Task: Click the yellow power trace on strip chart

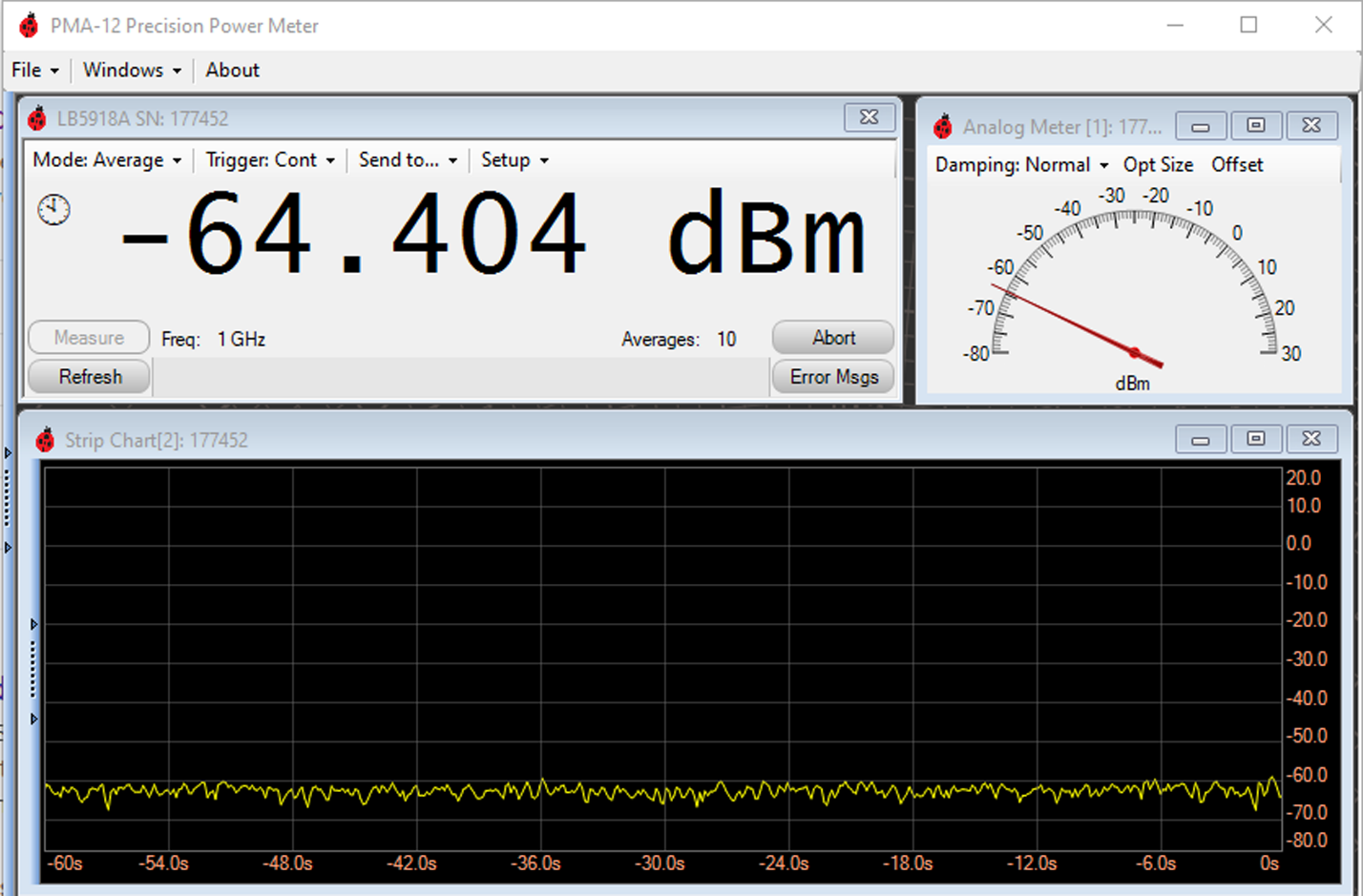Action: point(663,792)
